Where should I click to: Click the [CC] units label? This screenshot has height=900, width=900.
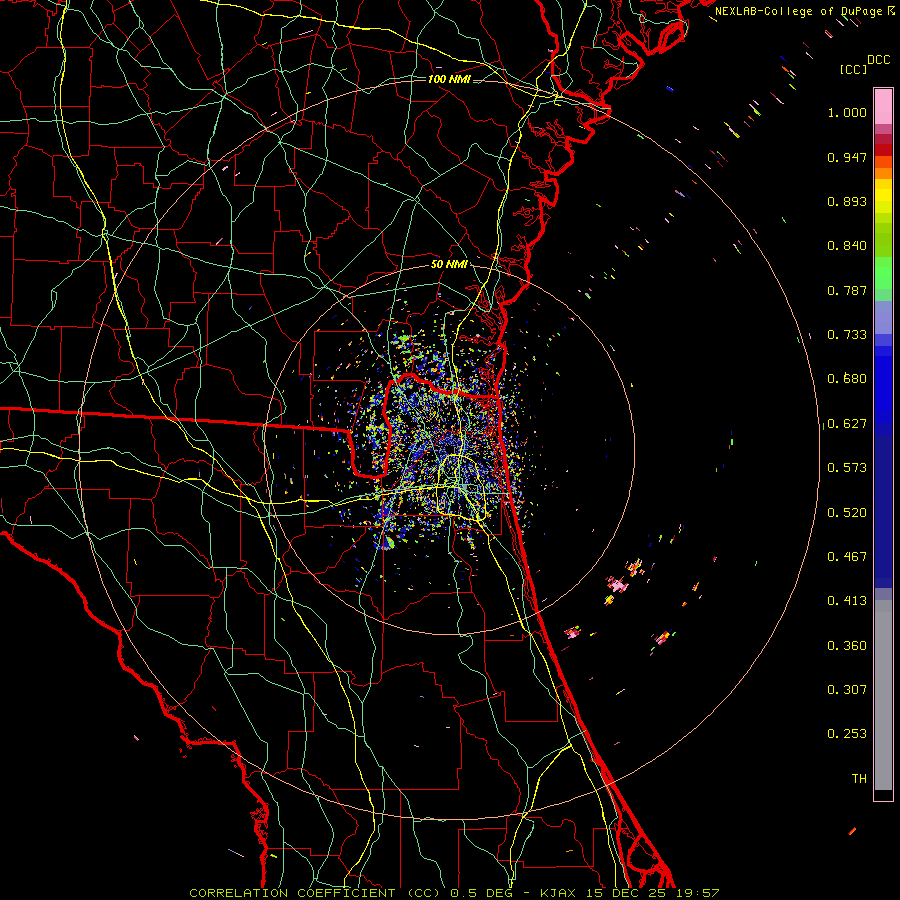pos(853,69)
